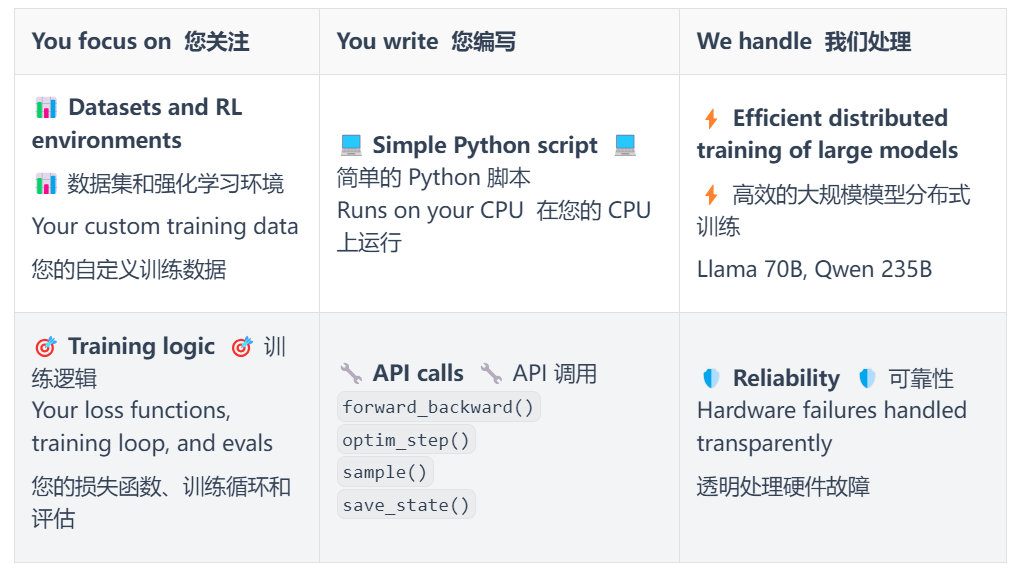Select the forward_backward() code snippet
This screenshot has height=569, width=1026.
point(439,407)
